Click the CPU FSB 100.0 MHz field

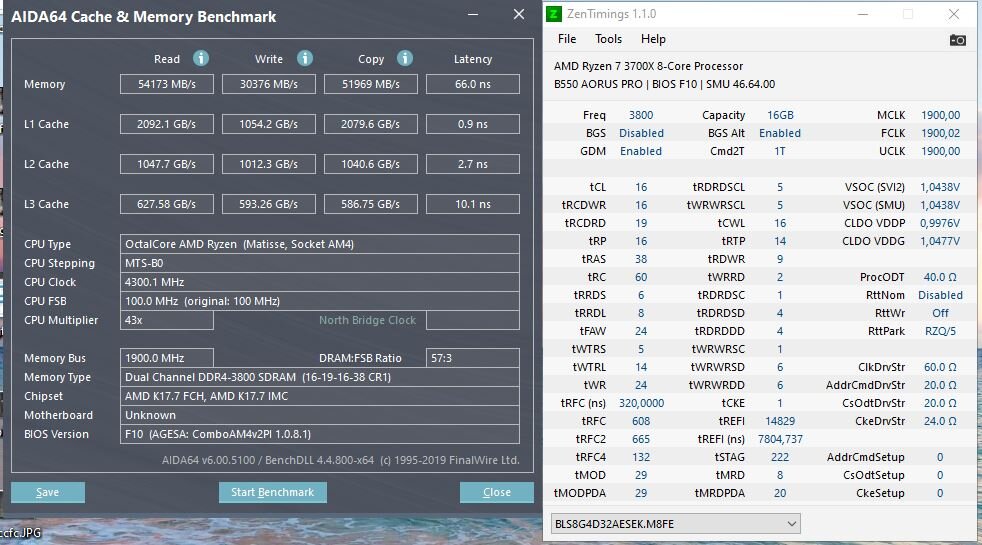(x=319, y=301)
